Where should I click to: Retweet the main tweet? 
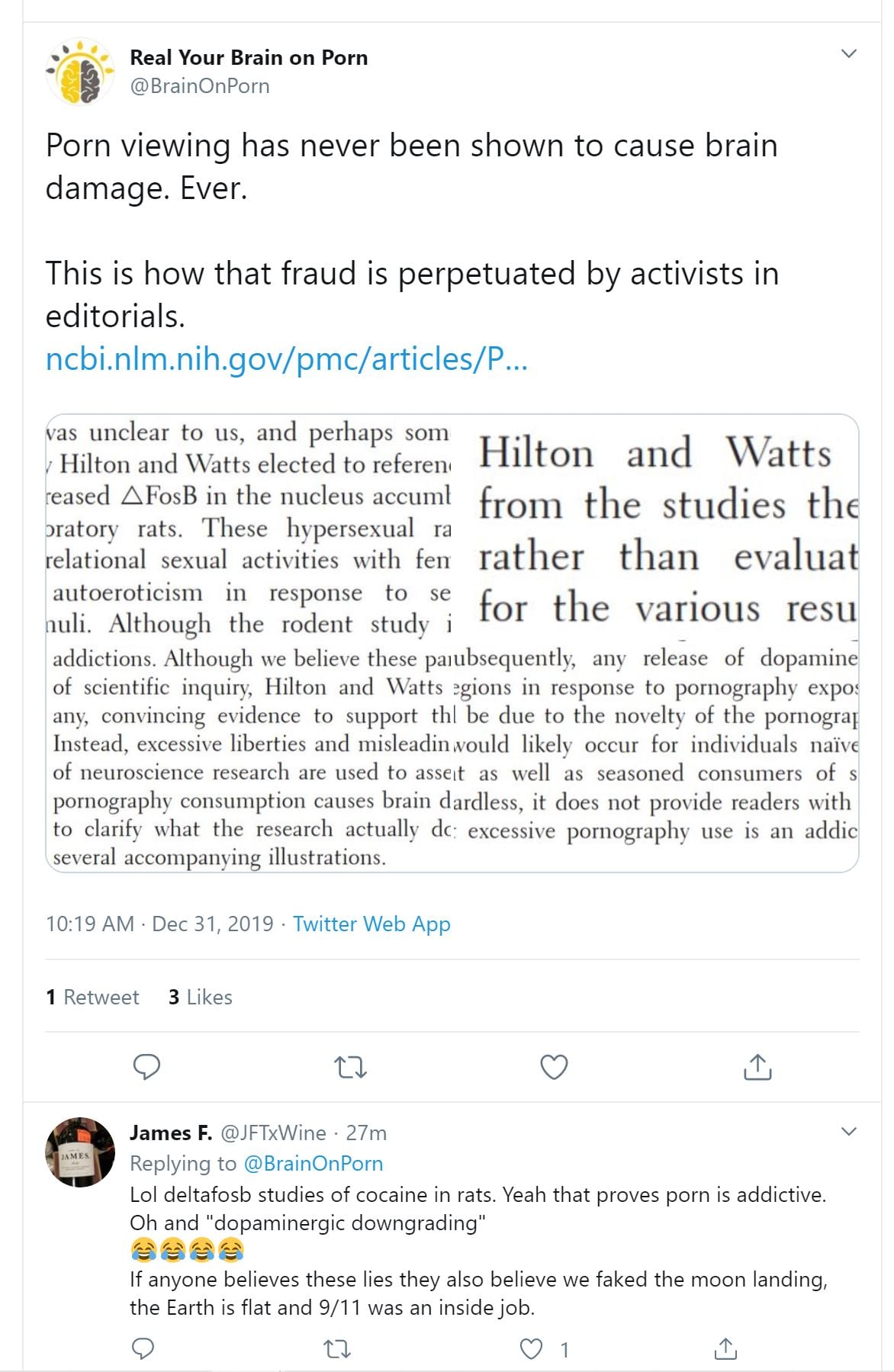pos(351,1067)
